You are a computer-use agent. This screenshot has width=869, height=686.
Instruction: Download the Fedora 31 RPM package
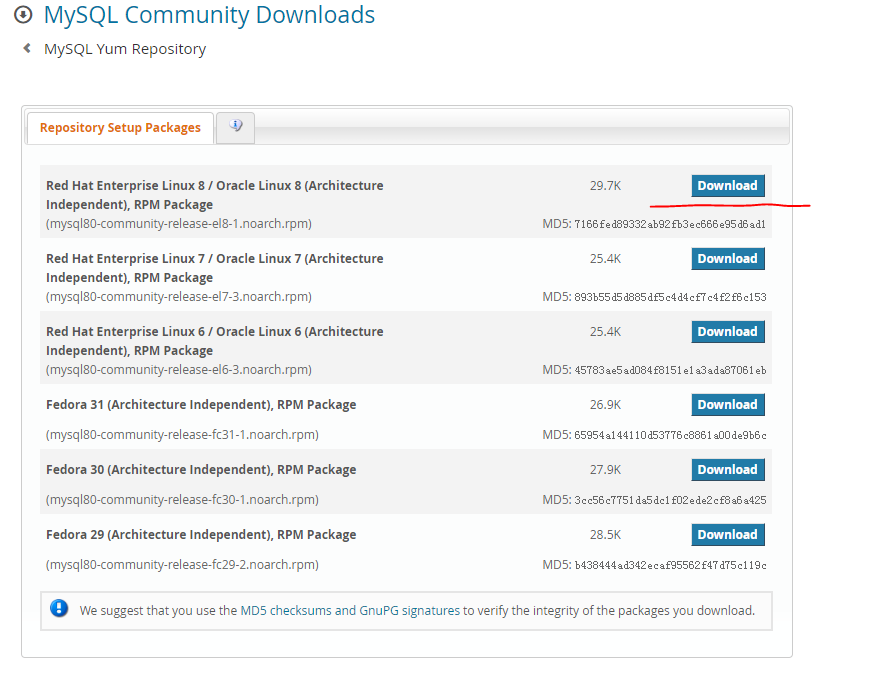[x=728, y=405]
